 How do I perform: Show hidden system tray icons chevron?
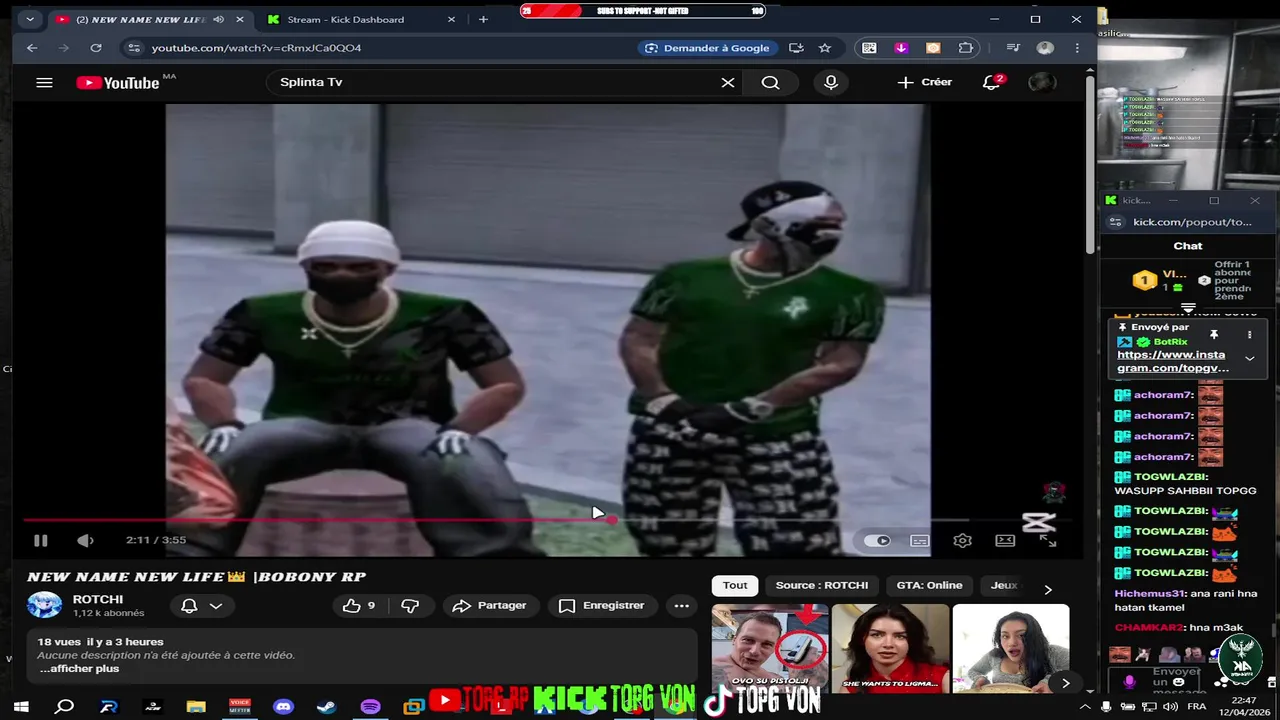(1085, 707)
